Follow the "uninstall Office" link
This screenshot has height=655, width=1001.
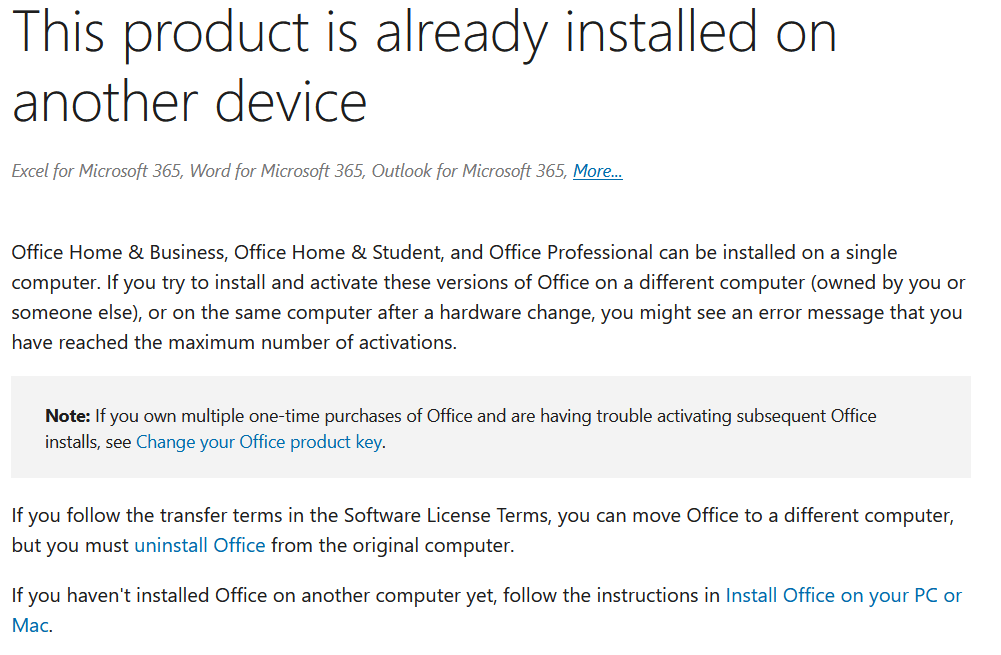pos(200,545)
